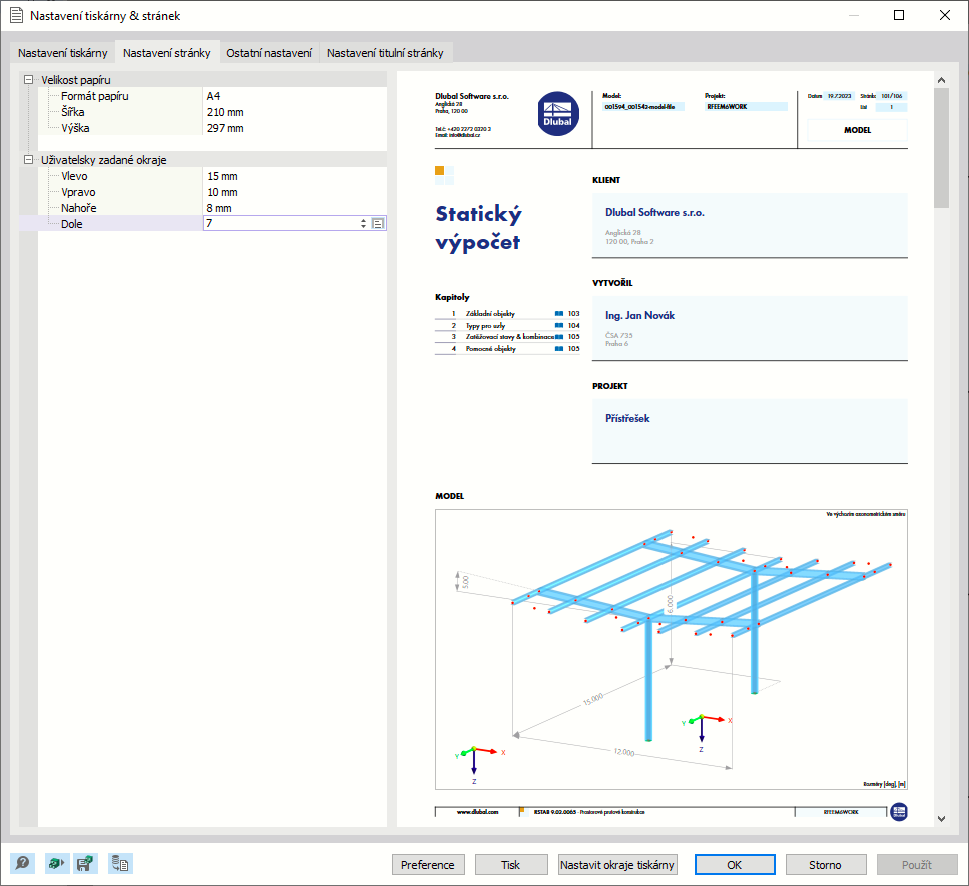
Task: Click Nastavit okraje tiskárny button
Action: tap(617, 865)
